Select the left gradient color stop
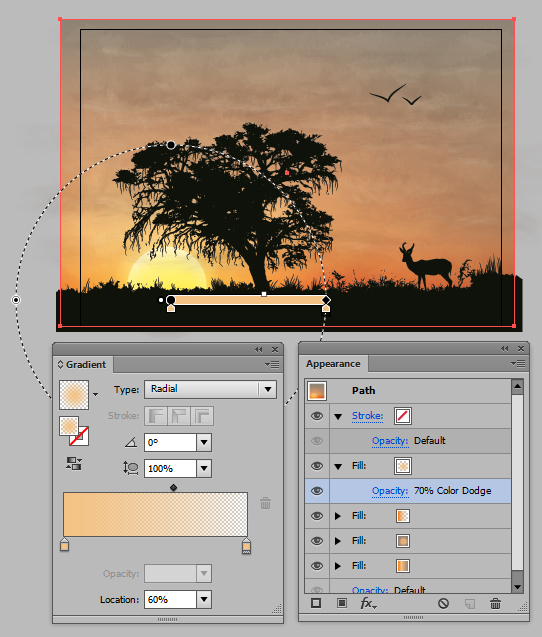Screen dimensions: 542x637 [65, 545]
